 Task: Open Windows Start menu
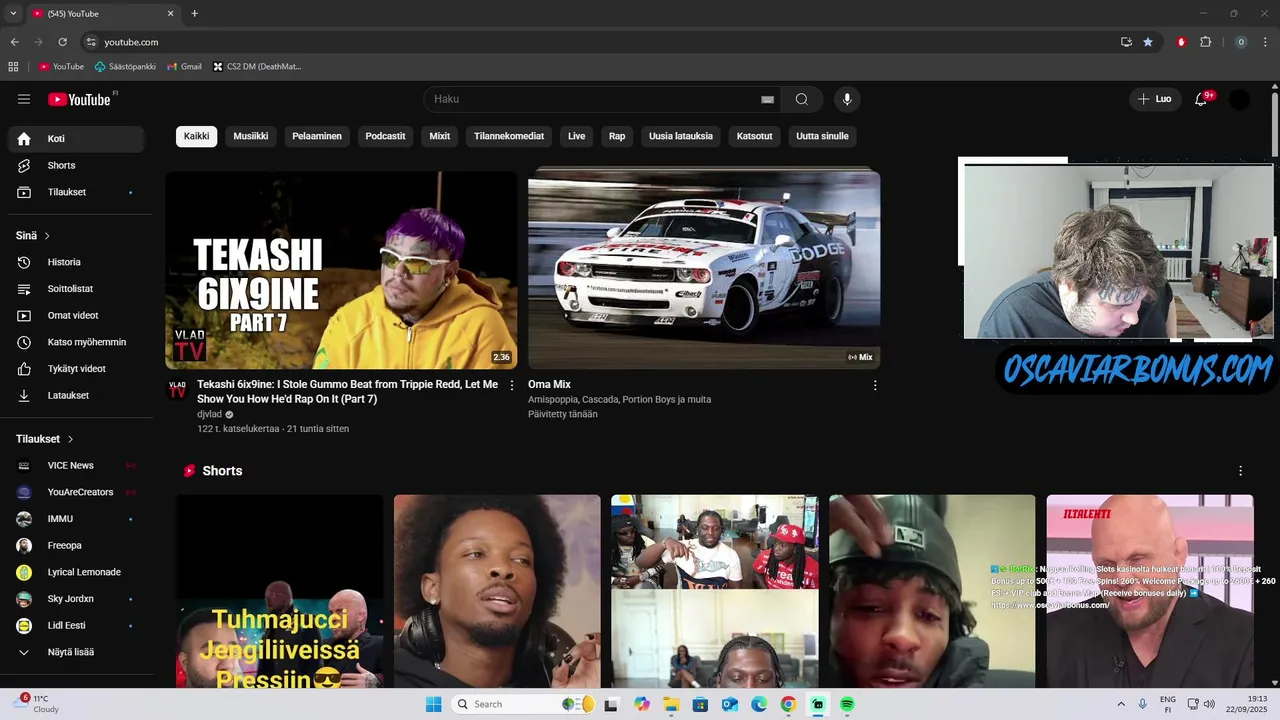tap(433, 704)
